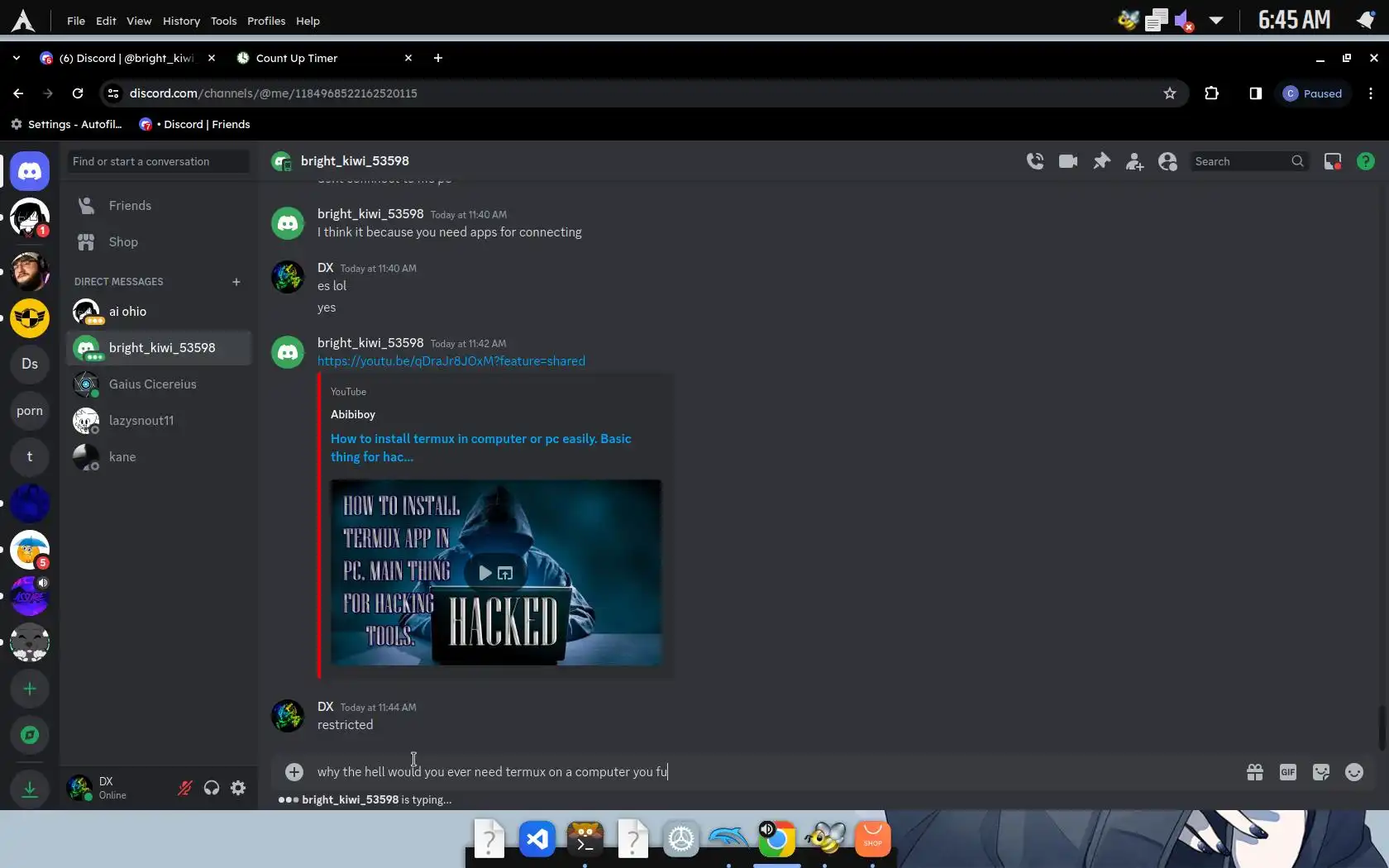Open the Settings - Autofill bookmark
Image resolution: width=1389 pixels, height=868 pixels.
point(66,124)
